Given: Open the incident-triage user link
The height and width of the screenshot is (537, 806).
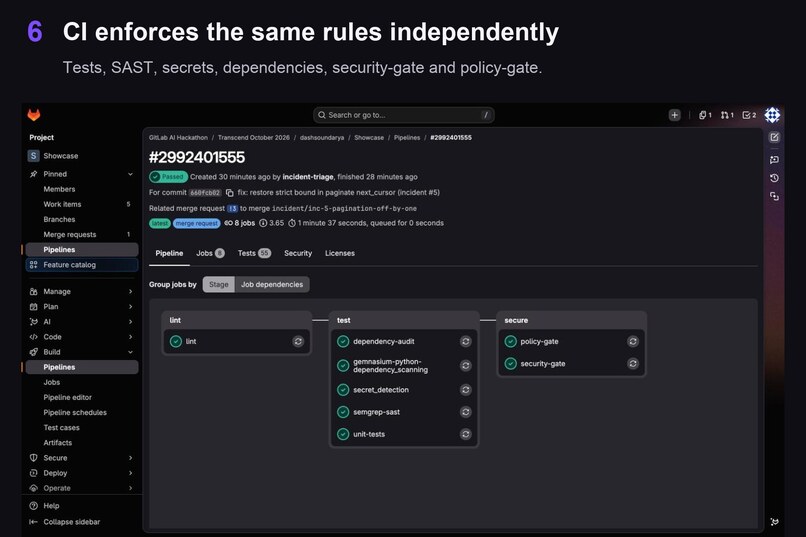Looking at the screenshot, I should pos(308,177).
